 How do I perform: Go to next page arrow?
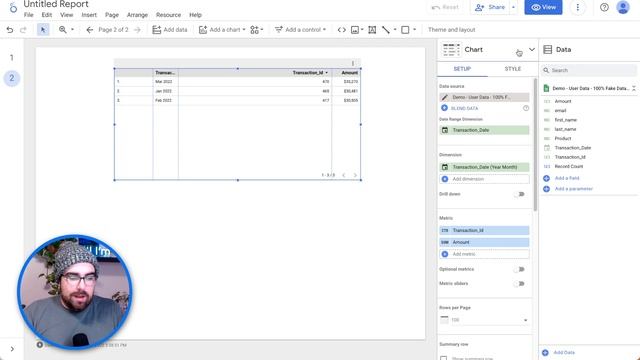[x=137, y=30]
